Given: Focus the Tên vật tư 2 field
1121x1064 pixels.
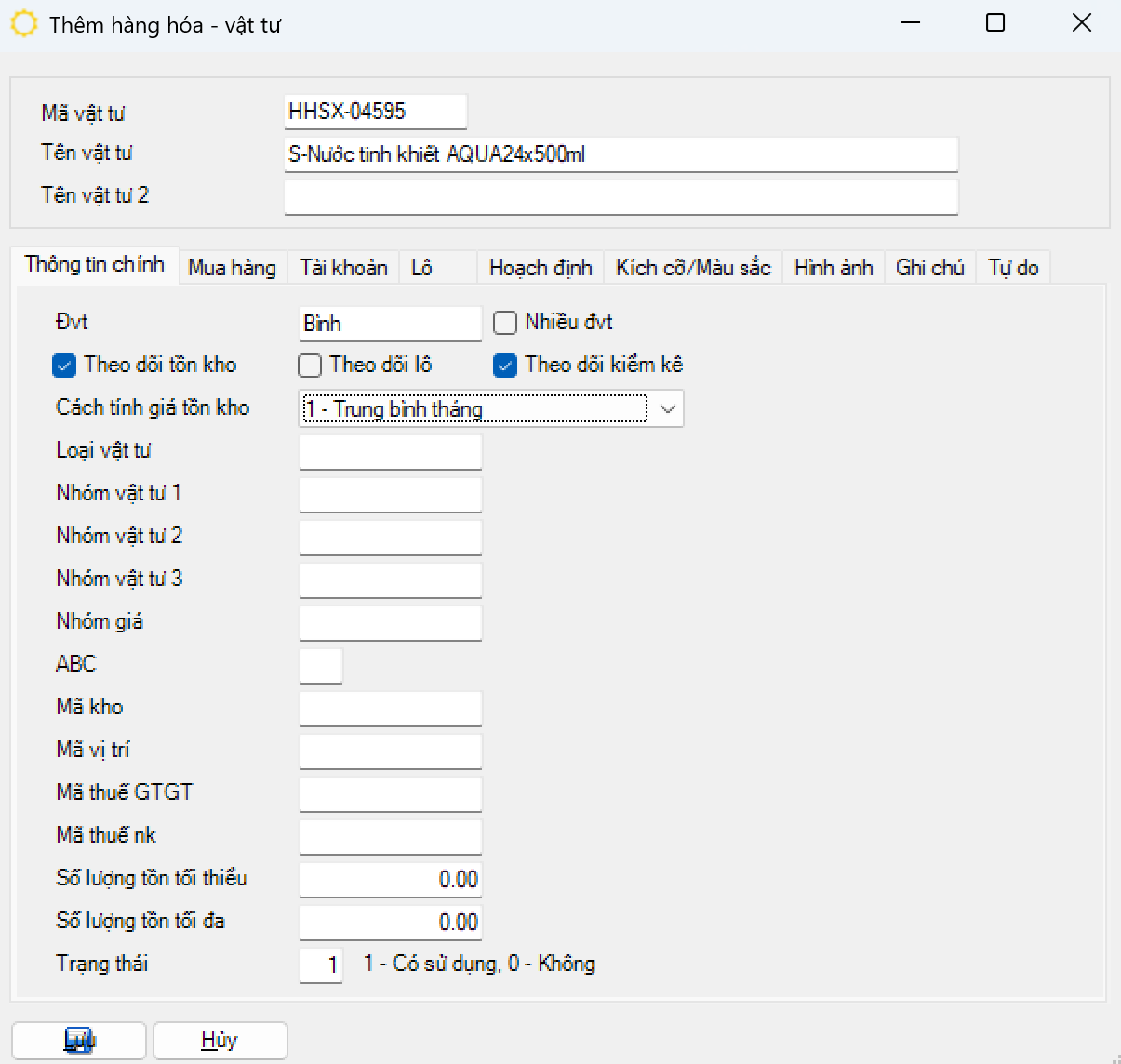Looking at the screenshot, I should click(621, 197).
